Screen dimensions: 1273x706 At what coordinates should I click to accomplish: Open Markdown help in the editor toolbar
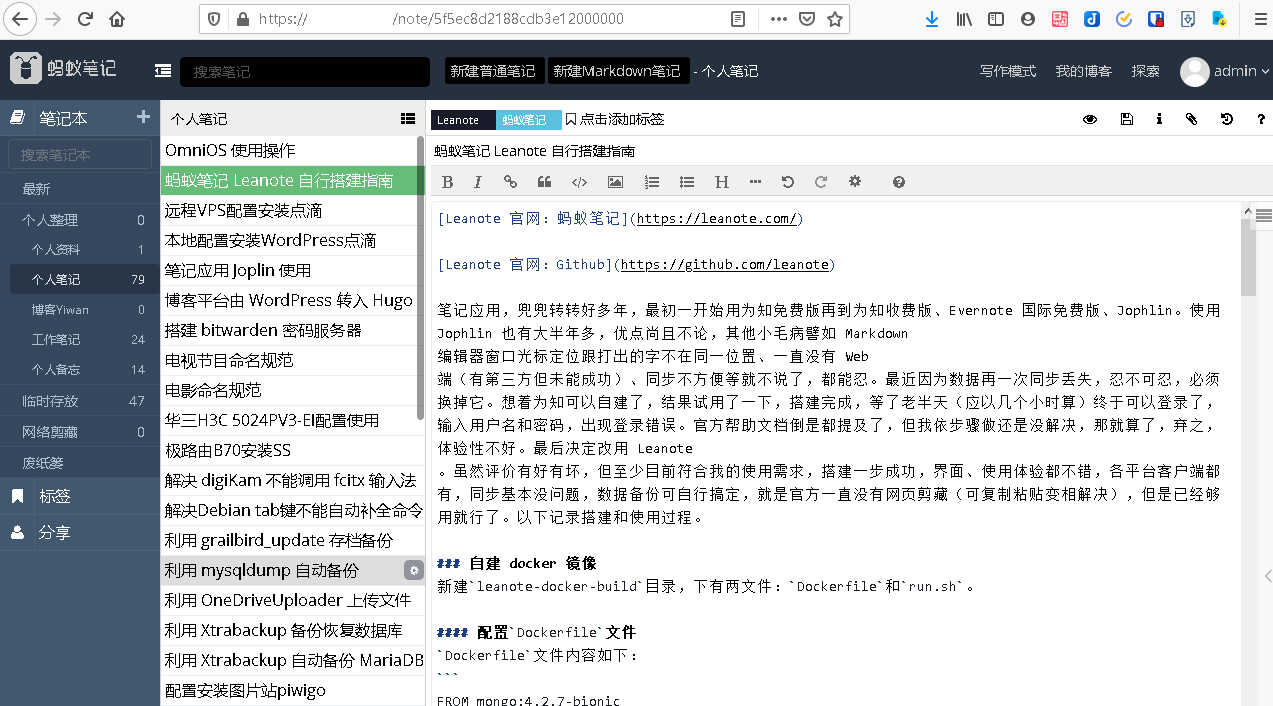pos(899,182)
